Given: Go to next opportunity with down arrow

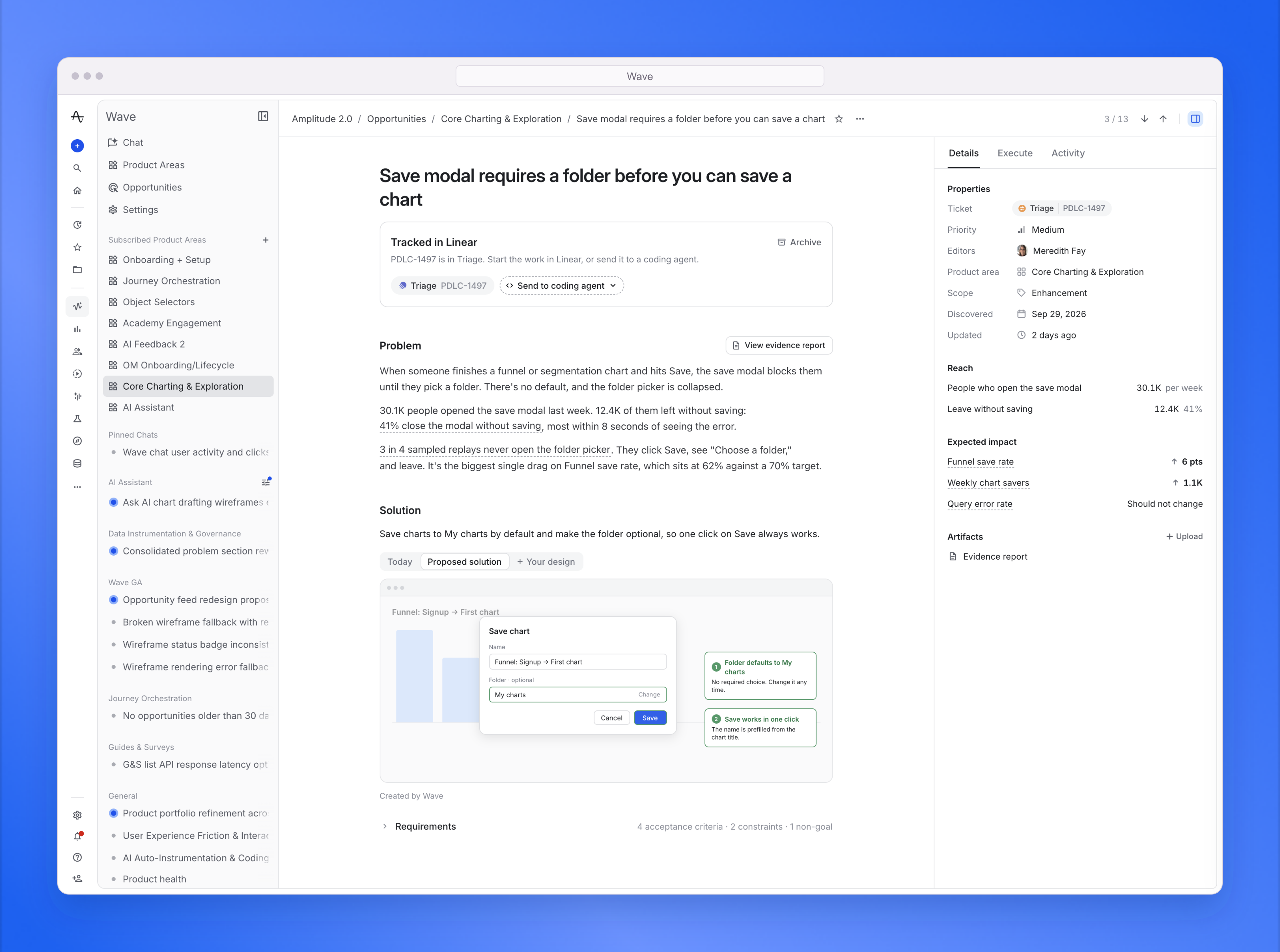Looking at the screenshot, I should [1144, 119].
